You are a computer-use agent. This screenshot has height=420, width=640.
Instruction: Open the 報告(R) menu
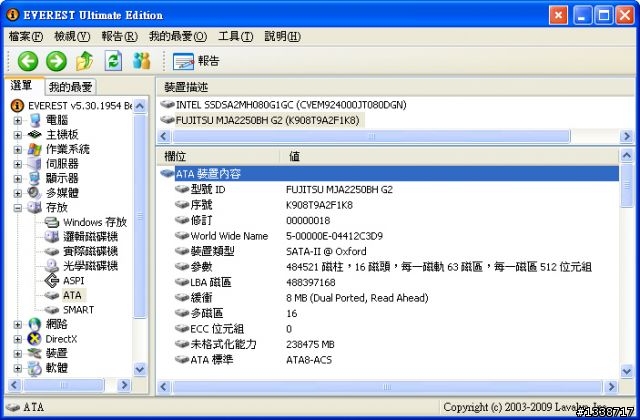[x=119, y=36]
